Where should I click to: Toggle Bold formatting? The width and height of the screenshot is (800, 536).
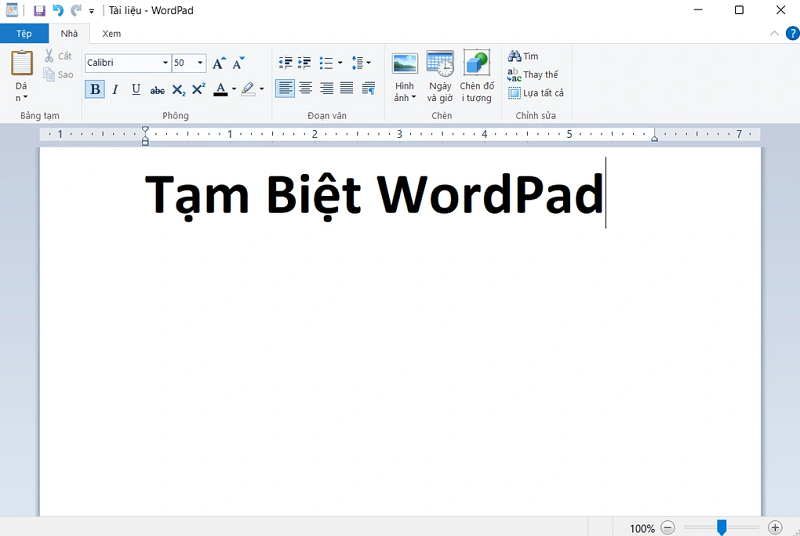(95, 89)
